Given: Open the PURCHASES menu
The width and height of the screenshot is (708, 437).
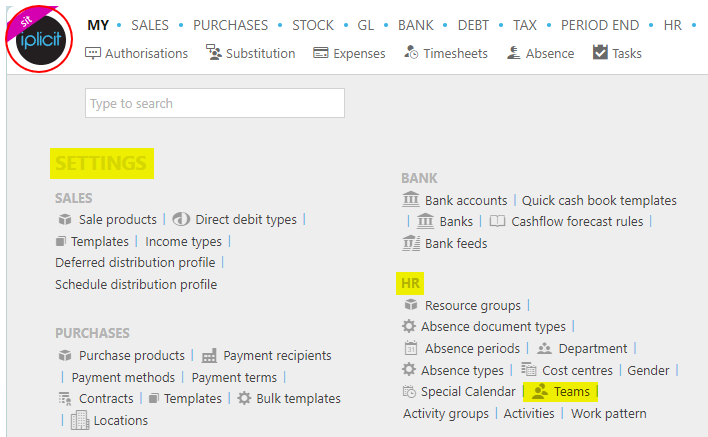Looking at the screenshot, I should (230, 25).
